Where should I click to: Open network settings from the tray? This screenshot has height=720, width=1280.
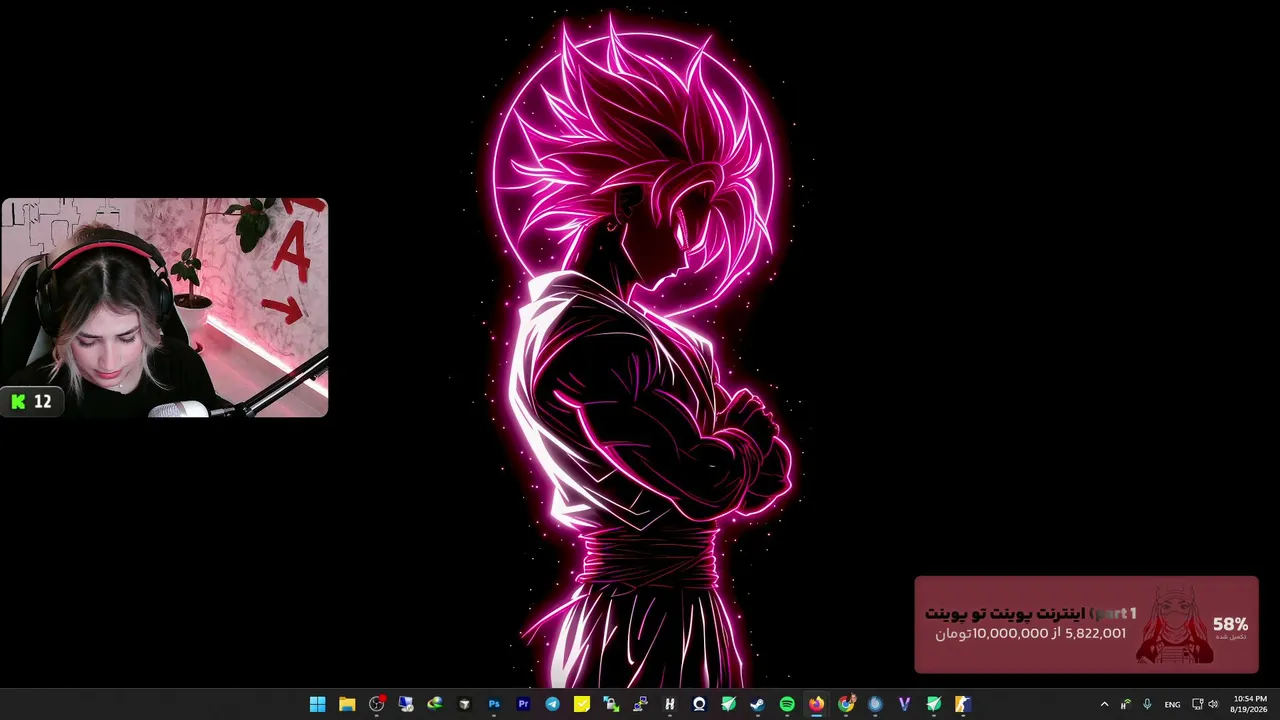(1197, 704)
